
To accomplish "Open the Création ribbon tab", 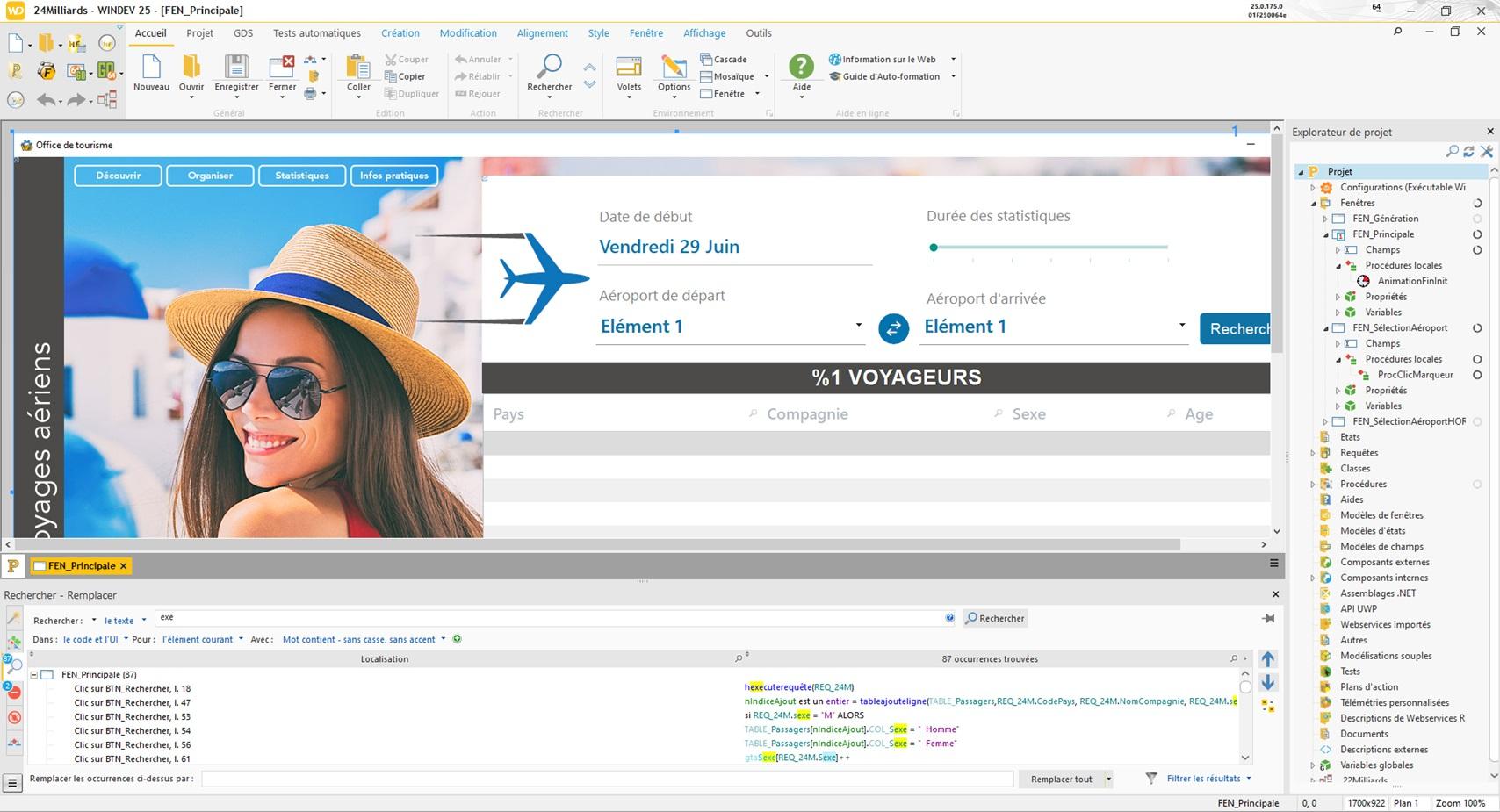I will click(x=400, y=33).
